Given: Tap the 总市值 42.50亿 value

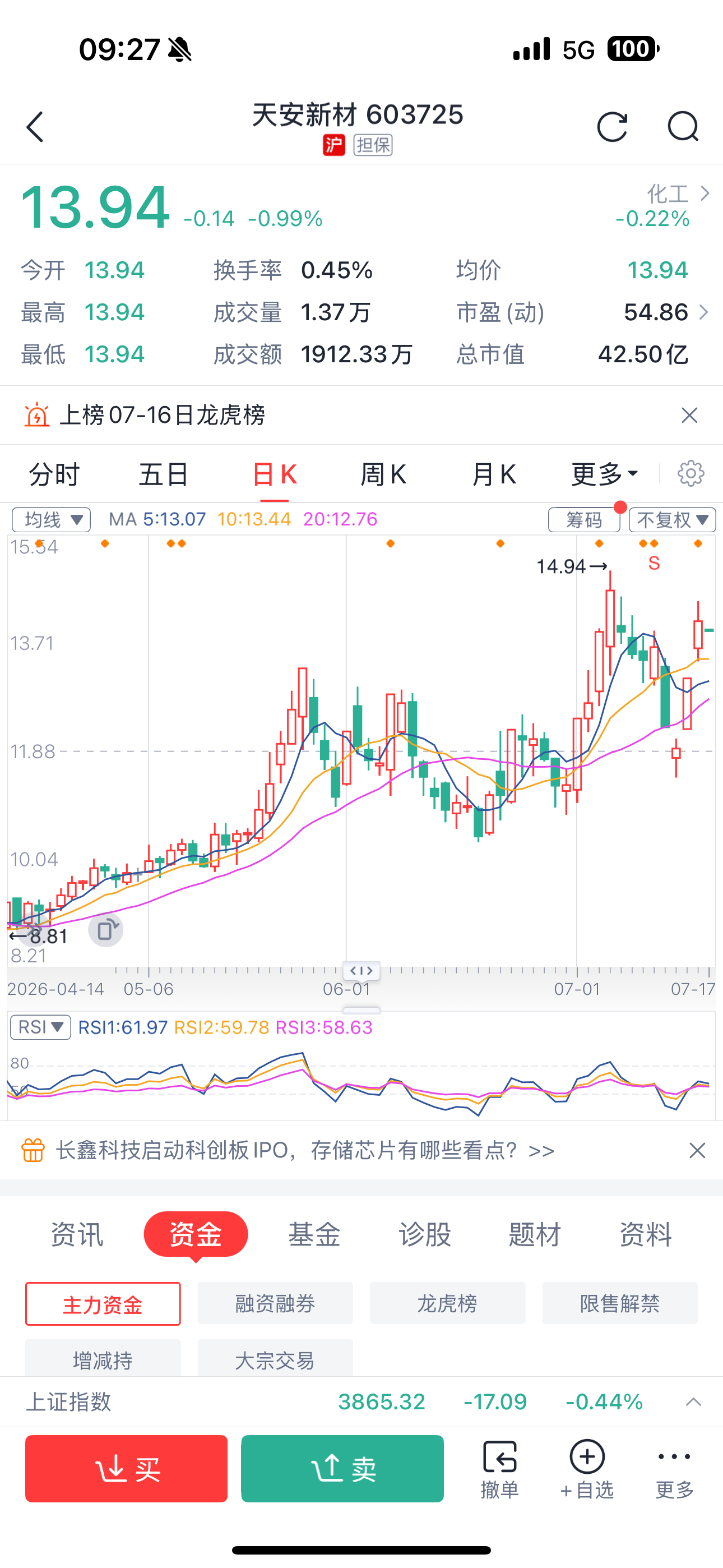Looking at the screenshot, I should (643, 354).
